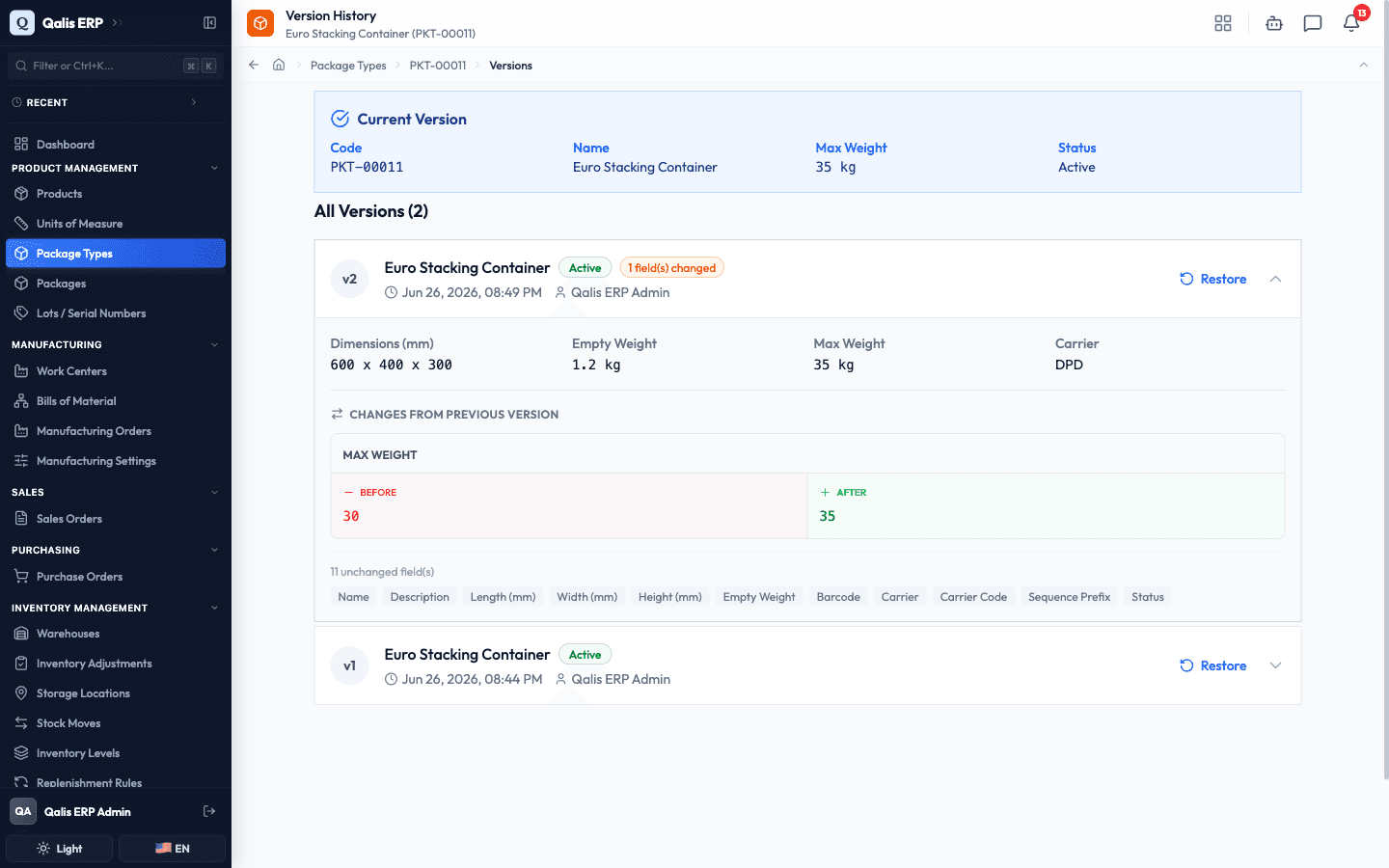Restore version v2
This screenshot has width=1389, height=868.
(1212, 279)
